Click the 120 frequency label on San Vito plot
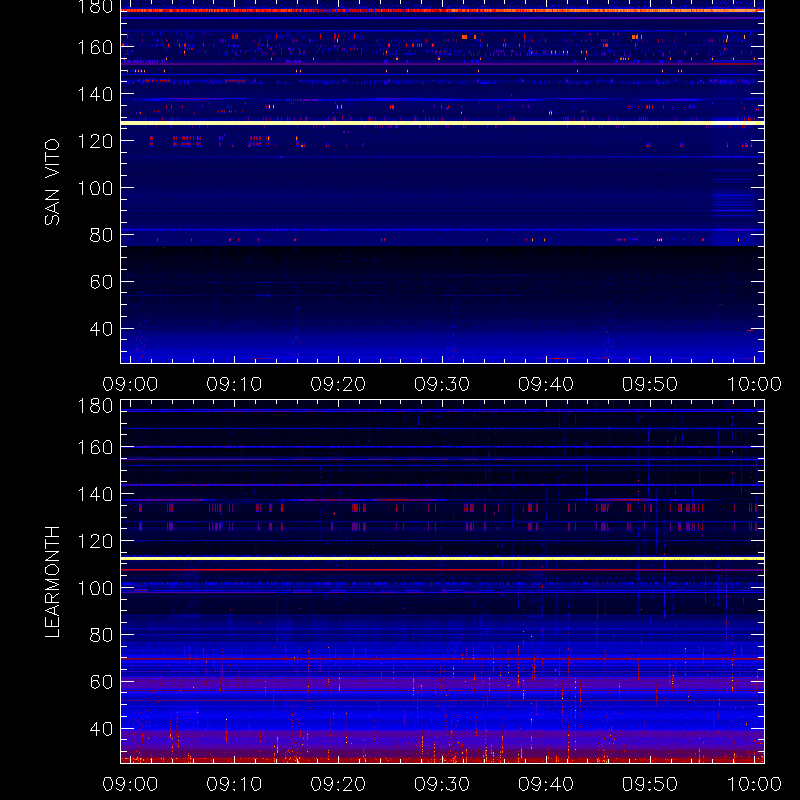Screen dimensions: 800x800 (x=95, y=141)
